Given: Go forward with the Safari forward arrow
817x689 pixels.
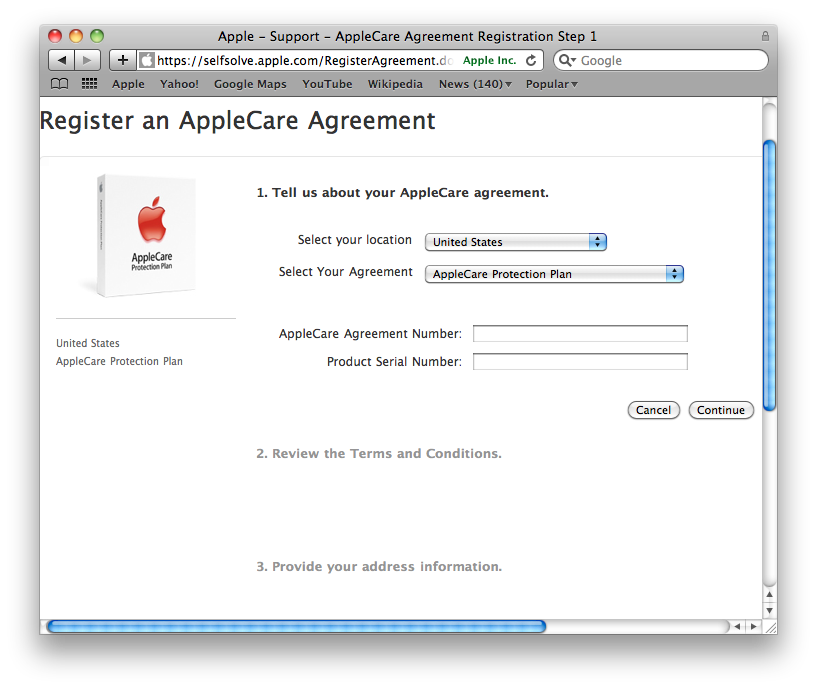Looking at the screenshot, I should pyautogui.click(x=87, y=60).
